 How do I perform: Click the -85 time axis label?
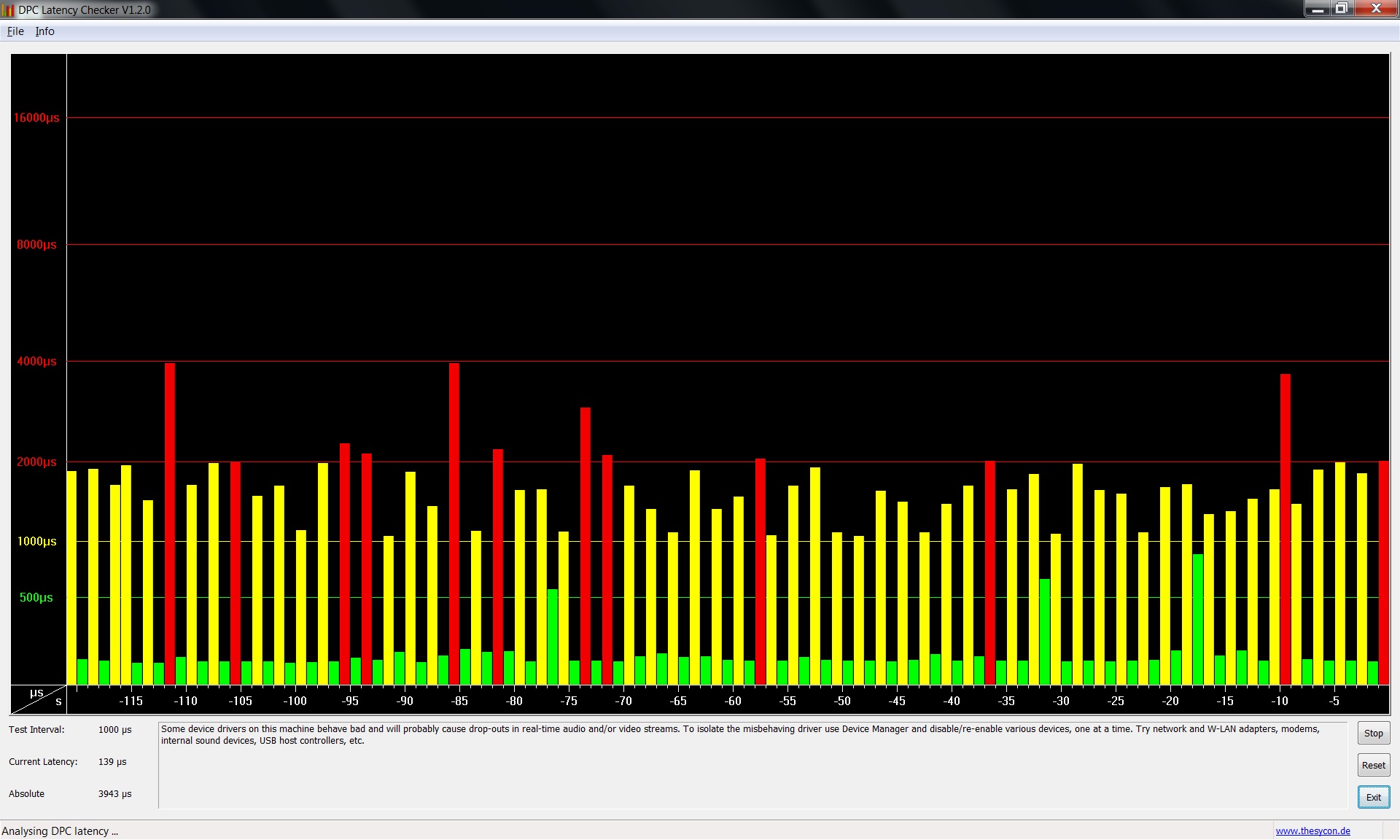459,701
